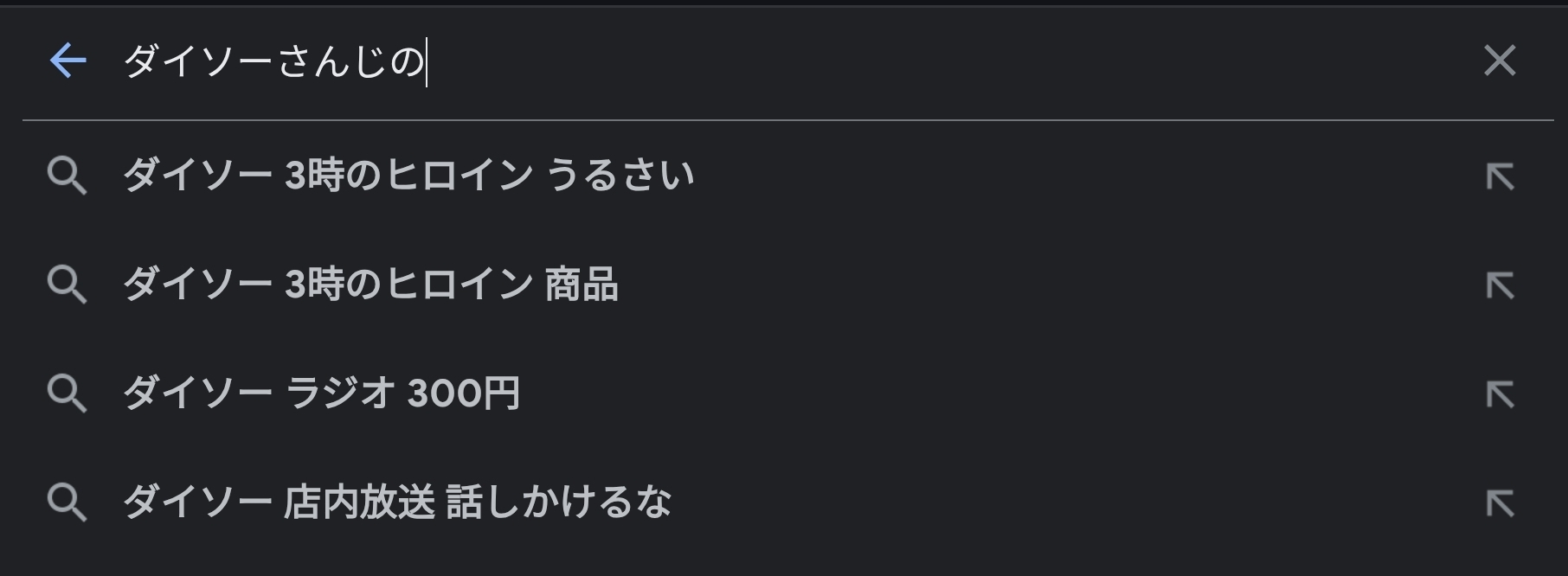1568x576 pixels.
Task: Click the word ダイソー in the search box
Action: pyautogui.click(x=199, y=61)
